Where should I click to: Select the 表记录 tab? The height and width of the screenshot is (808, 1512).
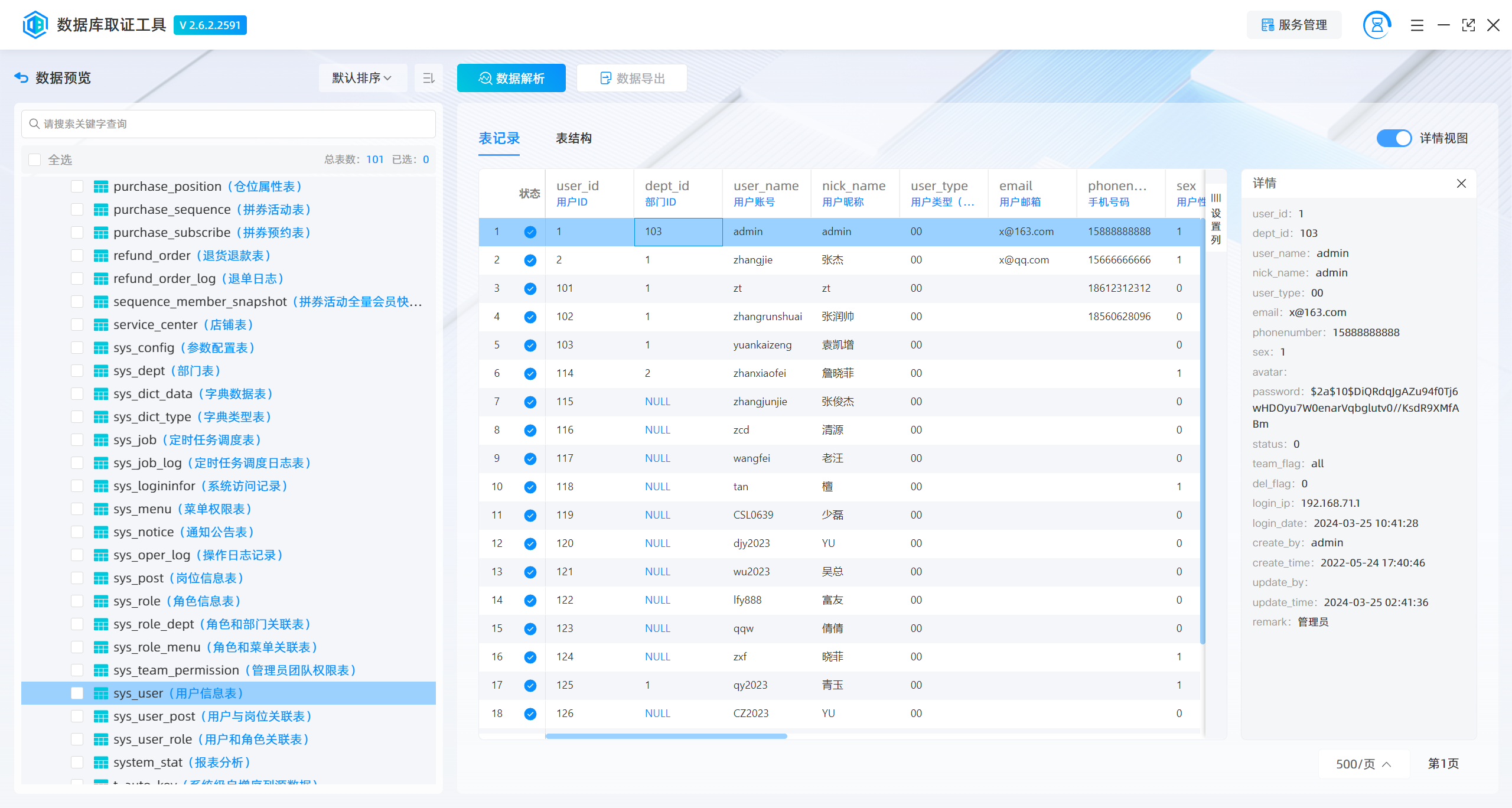tap(498, 138)
